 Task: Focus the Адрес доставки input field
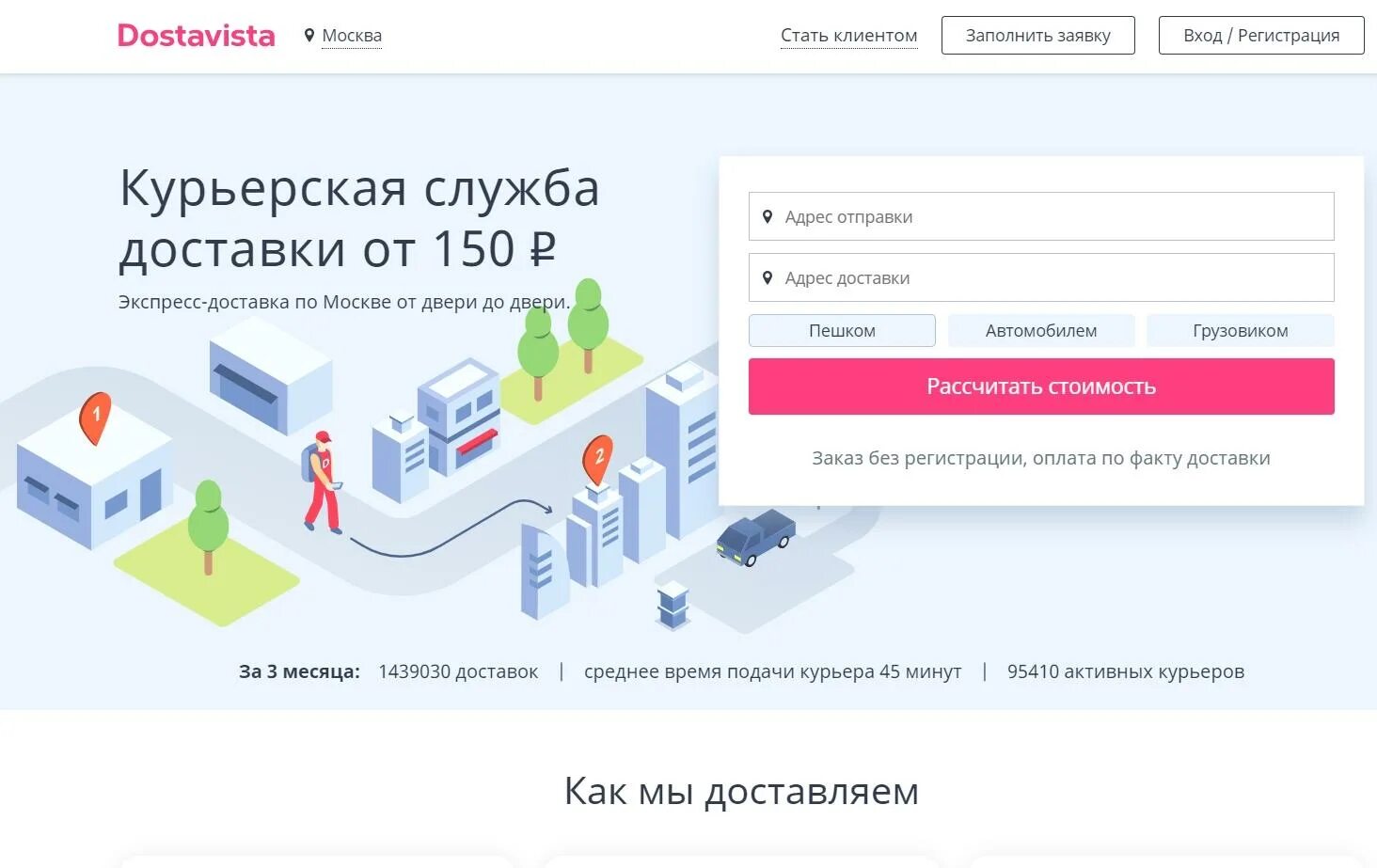pos(1041,277)
